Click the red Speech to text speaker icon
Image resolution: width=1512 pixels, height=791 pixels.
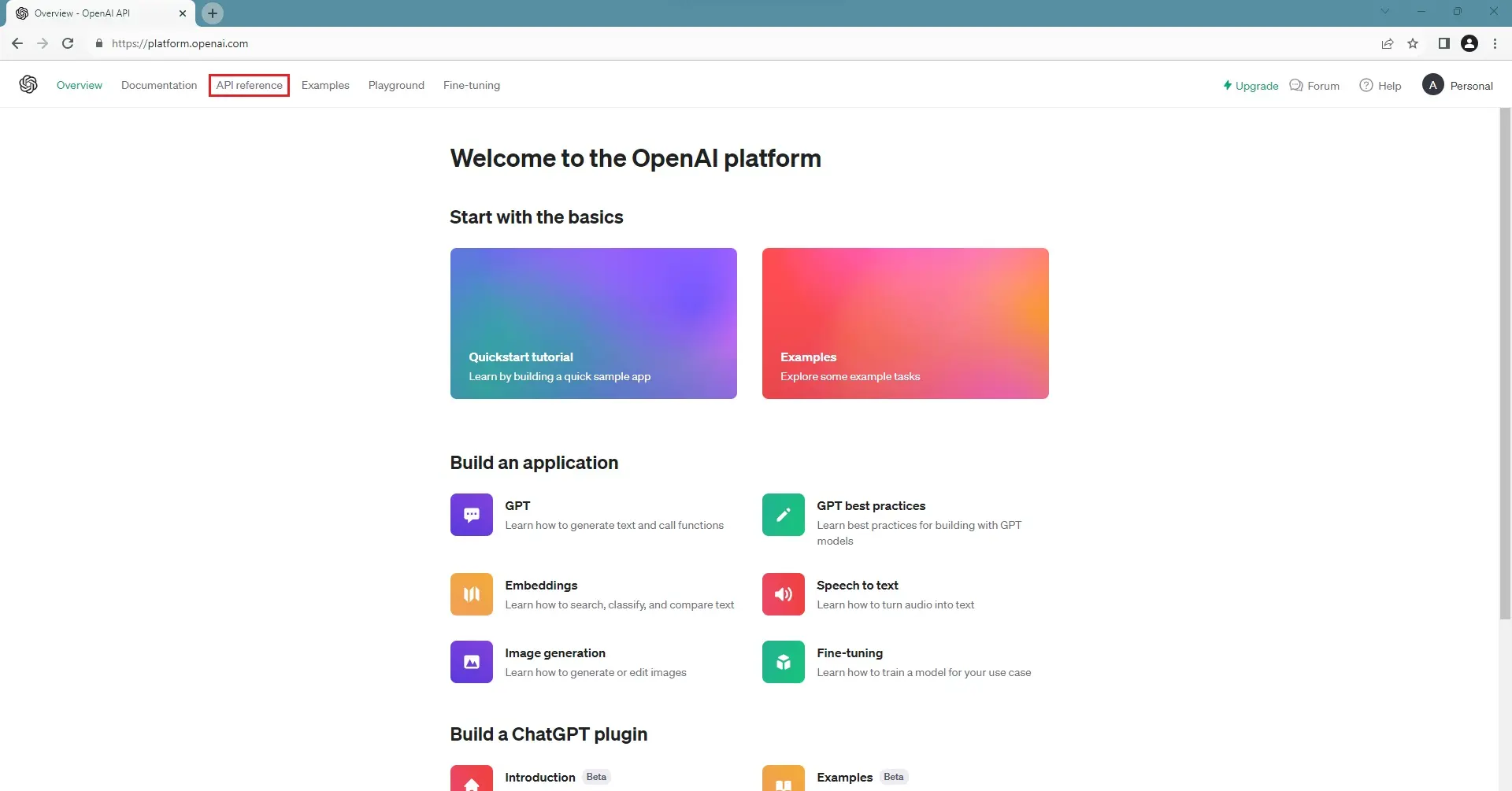tap(783, 594)
